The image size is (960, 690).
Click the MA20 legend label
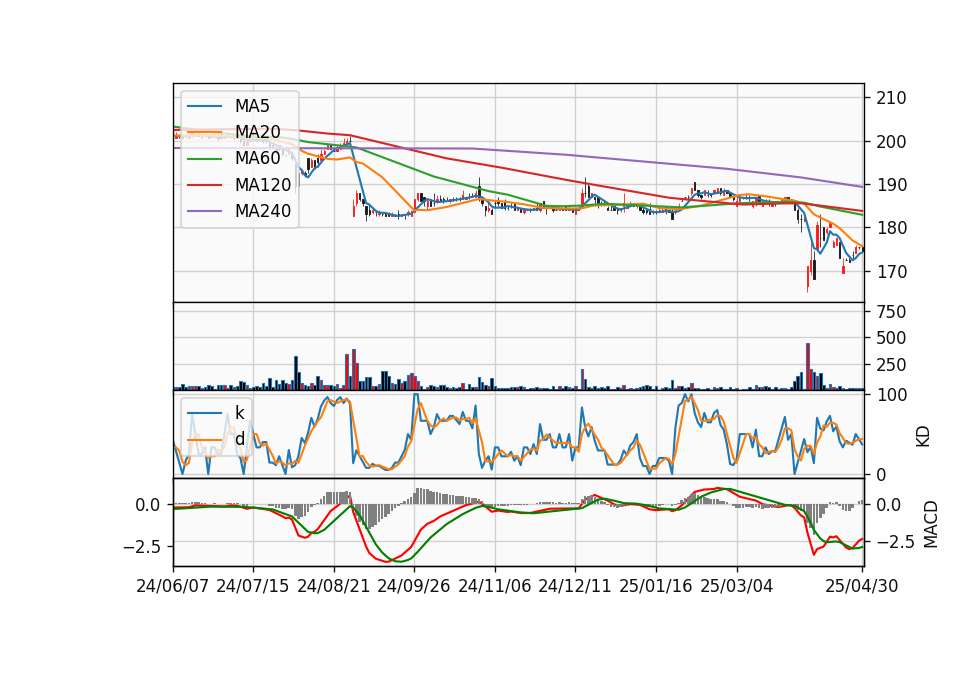tap(257, 132)
